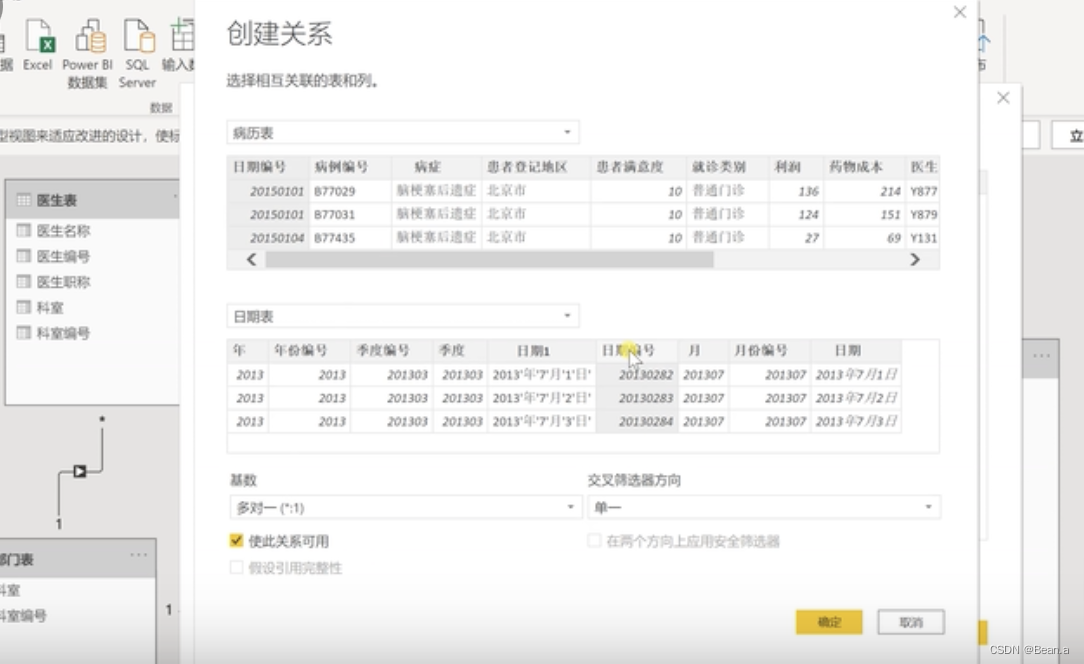Image resolution: width=1084 pixels, height=664 pixels.
Task: Open the 病历表 table dropdown
Action: click(x=567, y=131)
